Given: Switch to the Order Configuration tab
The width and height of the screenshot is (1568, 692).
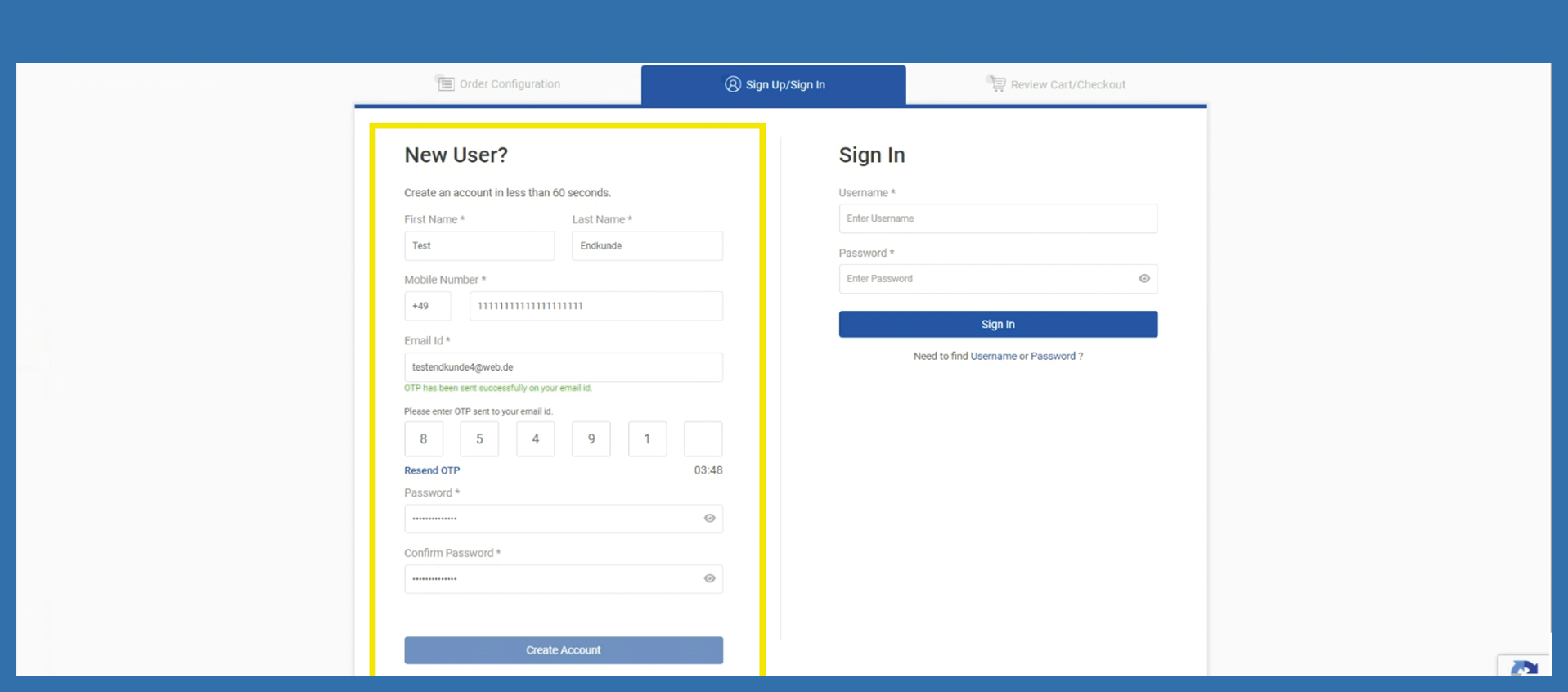Looking at the screenshot, I should tap(509, 84).
